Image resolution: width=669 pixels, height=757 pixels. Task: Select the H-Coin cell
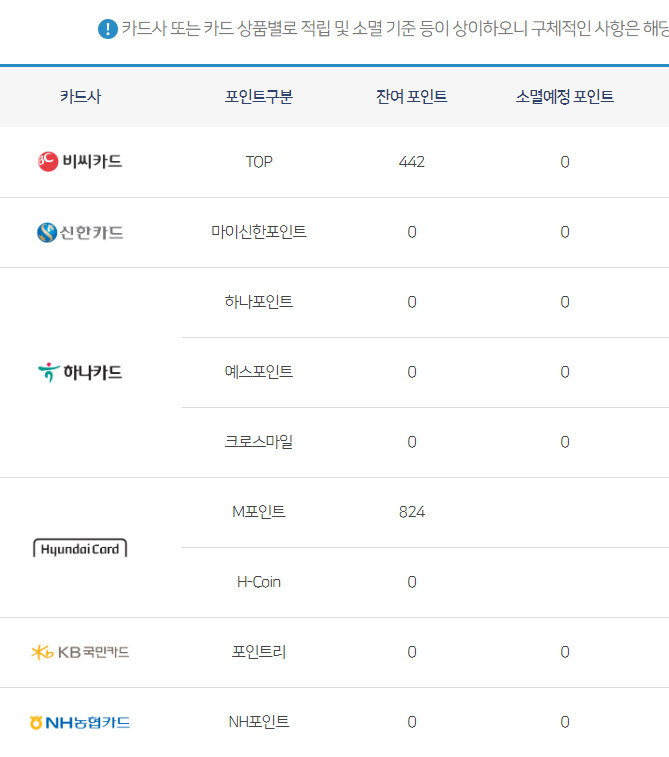[259, 582]
